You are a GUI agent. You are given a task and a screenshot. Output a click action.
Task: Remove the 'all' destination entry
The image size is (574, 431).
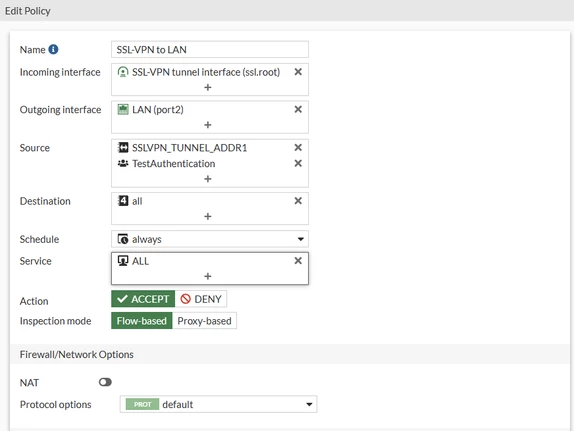(x=298, y=201)
